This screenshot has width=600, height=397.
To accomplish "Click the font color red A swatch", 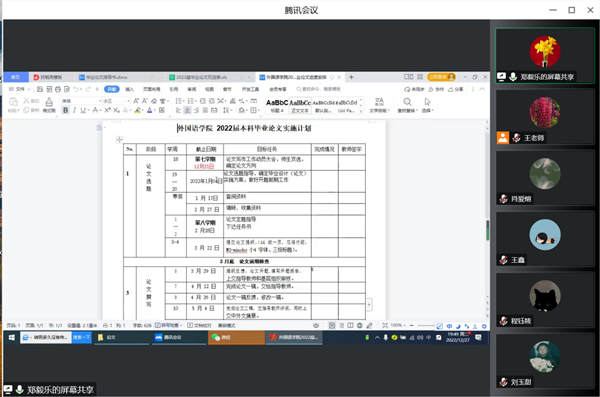I will [150, 110].
